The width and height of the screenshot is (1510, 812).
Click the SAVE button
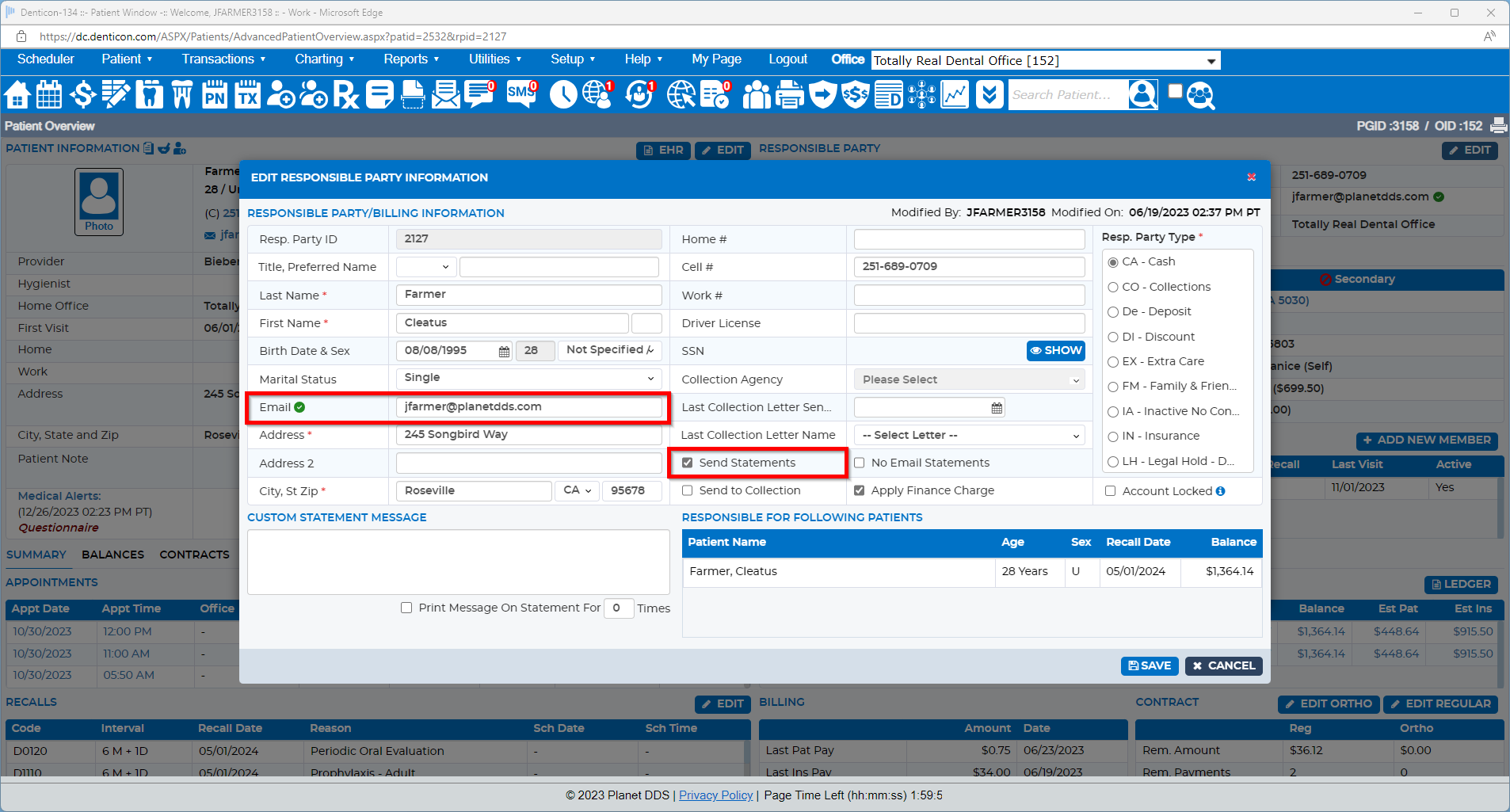[1150, 666]
